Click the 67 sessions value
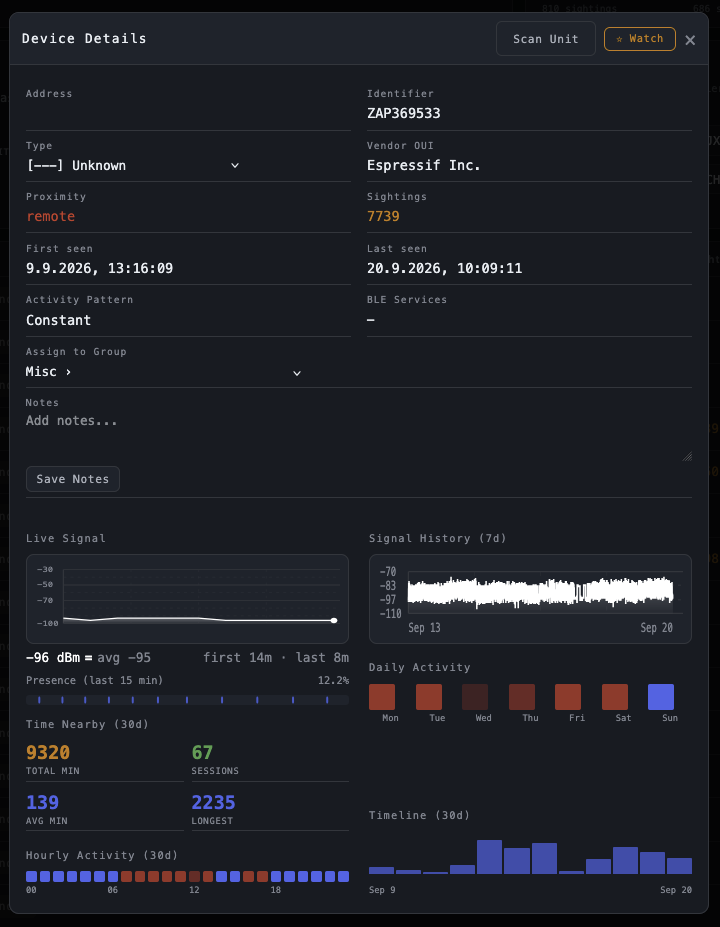Screen dimensions: 720x927 [202, 753]
